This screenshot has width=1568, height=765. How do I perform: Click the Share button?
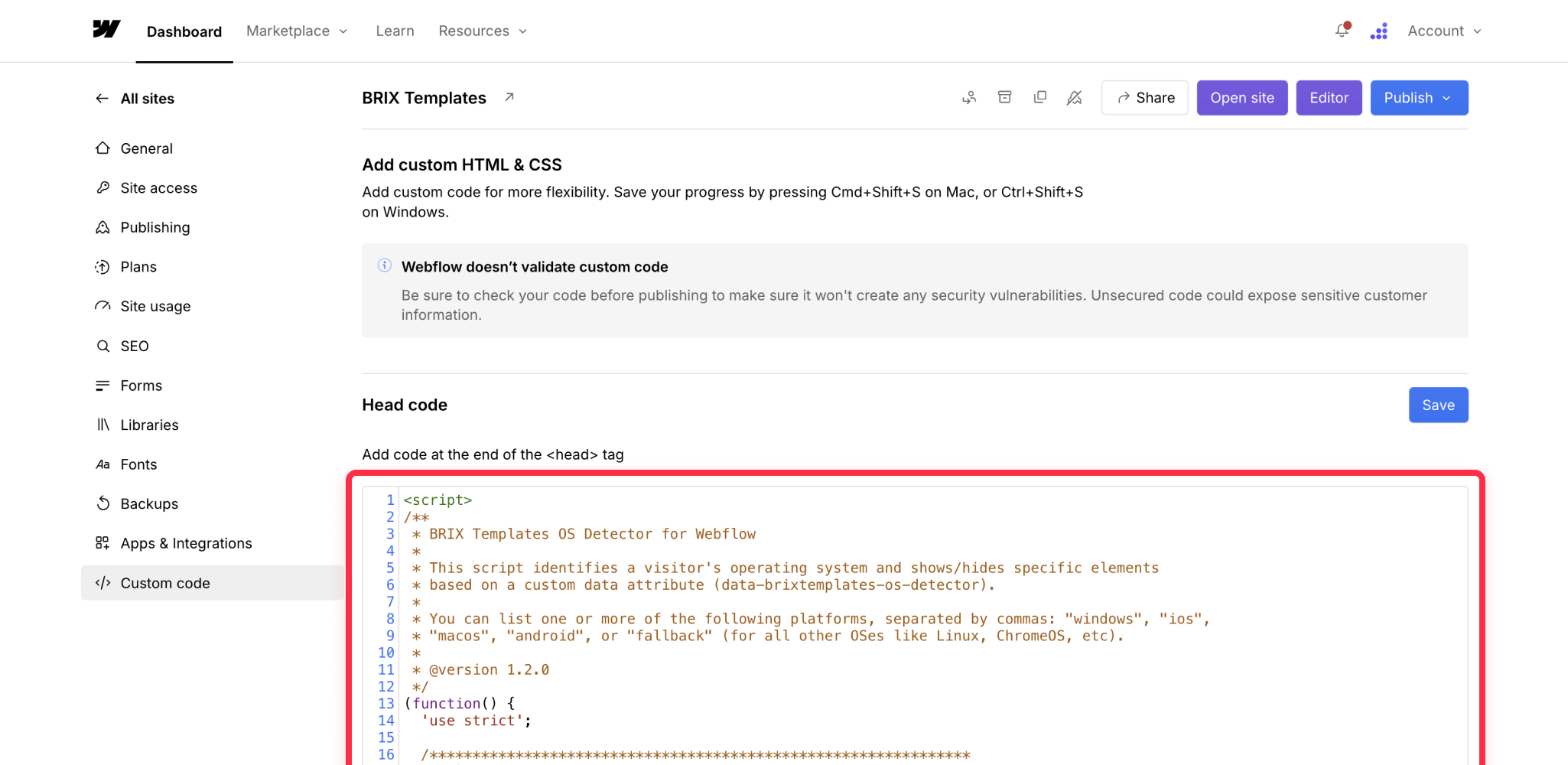1145,98
